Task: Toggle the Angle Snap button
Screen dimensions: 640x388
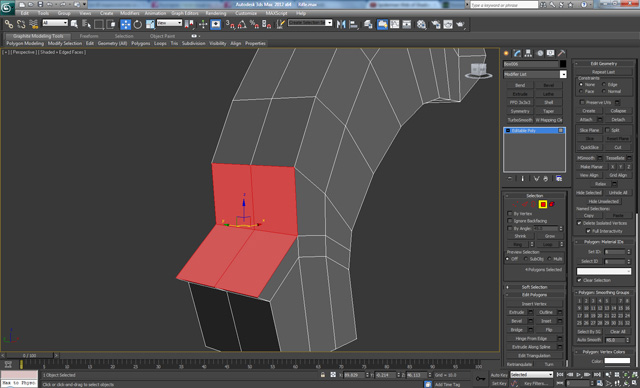Action: pyautogui.click(x=242, y=24)
